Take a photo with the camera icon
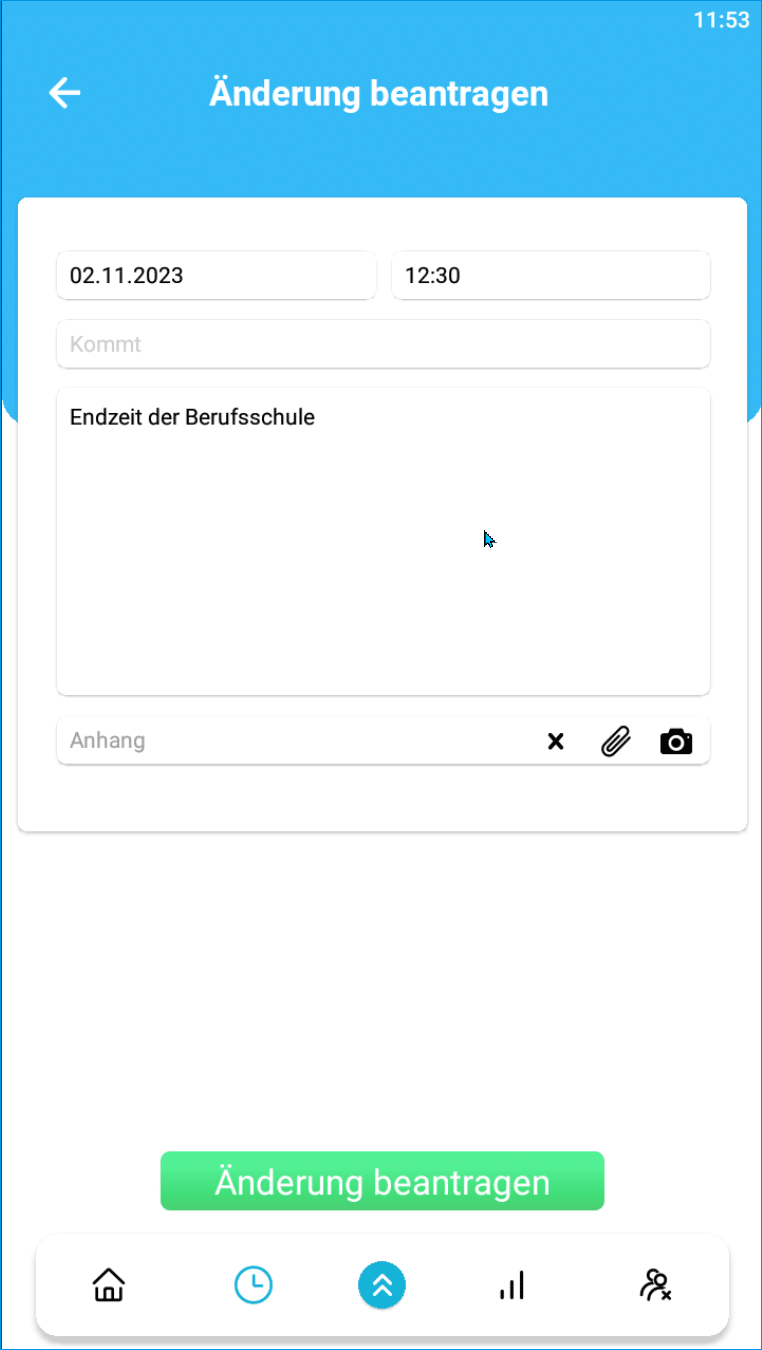The width and height of the screenshot is (762, 1350). pyautogui.click(x=676, y=741)
